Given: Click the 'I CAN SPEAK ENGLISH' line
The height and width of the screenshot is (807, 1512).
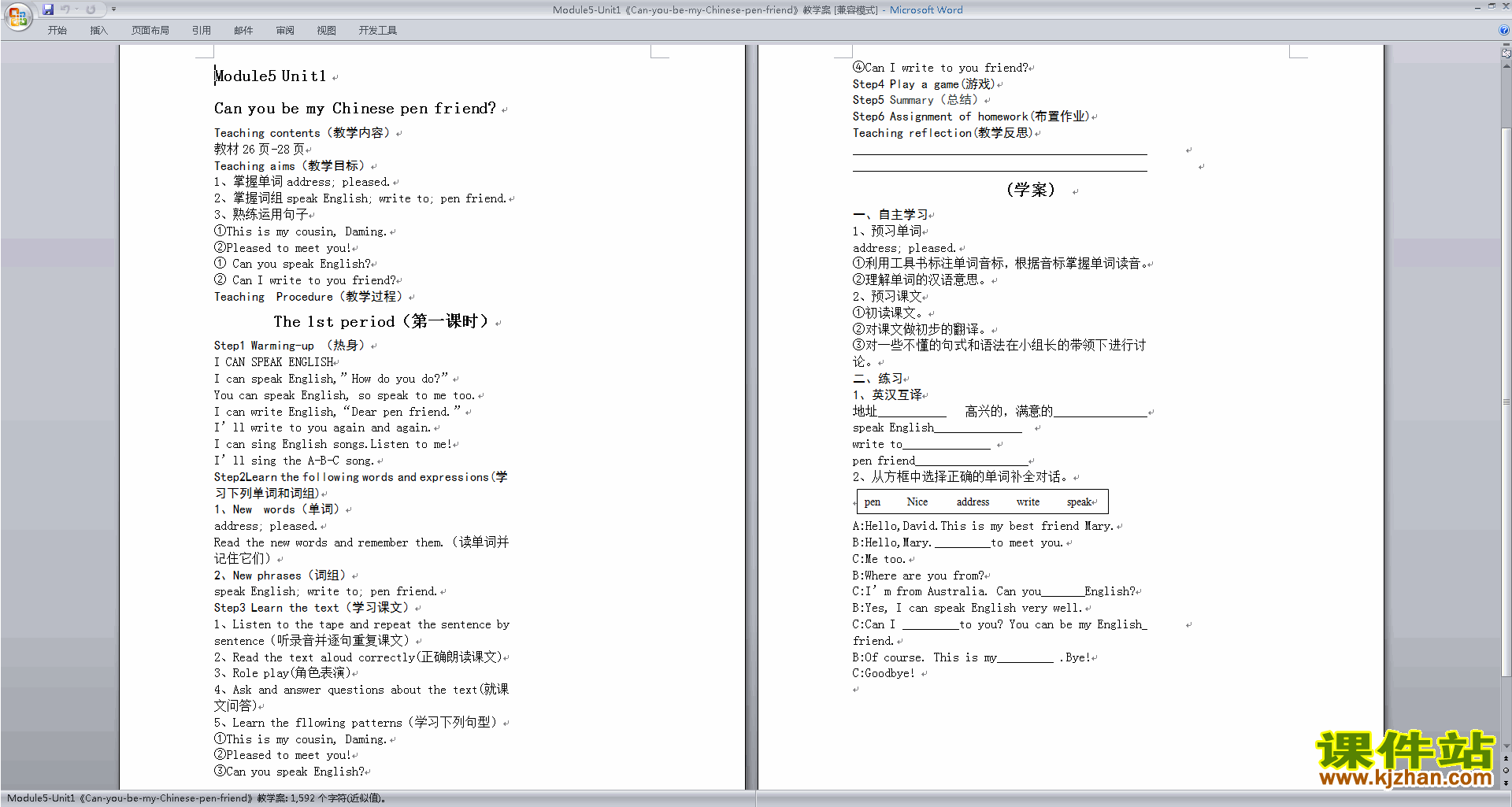Looking at the screenshot, I should [273, 362].
